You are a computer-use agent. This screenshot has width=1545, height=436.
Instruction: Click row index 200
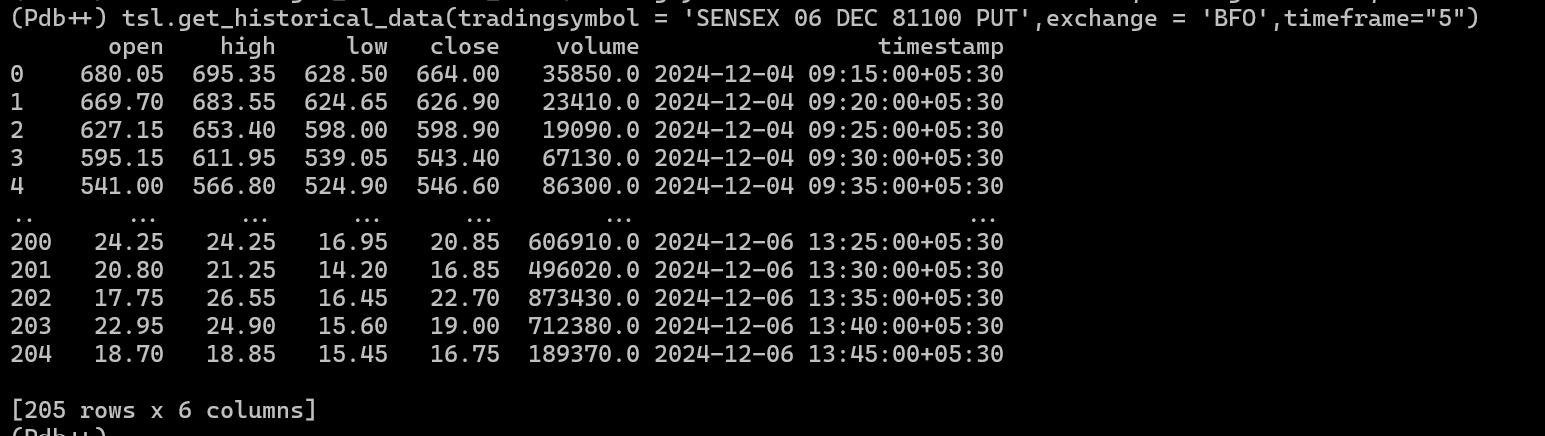coord(31,242)
